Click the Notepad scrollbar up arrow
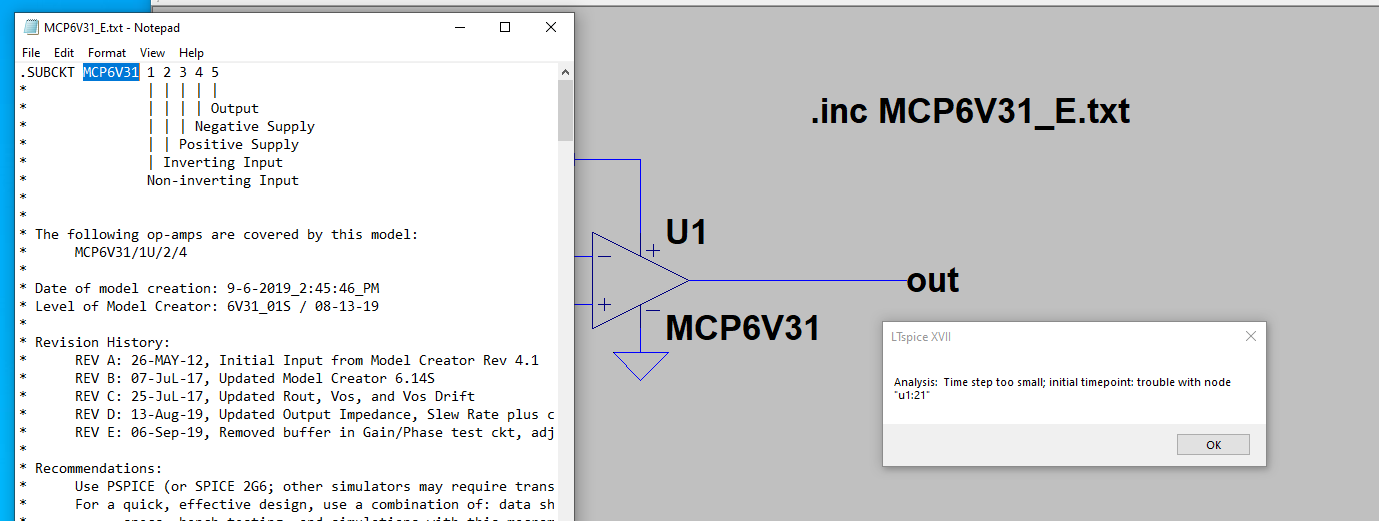Screen dimensions: 1379x521 566,72
